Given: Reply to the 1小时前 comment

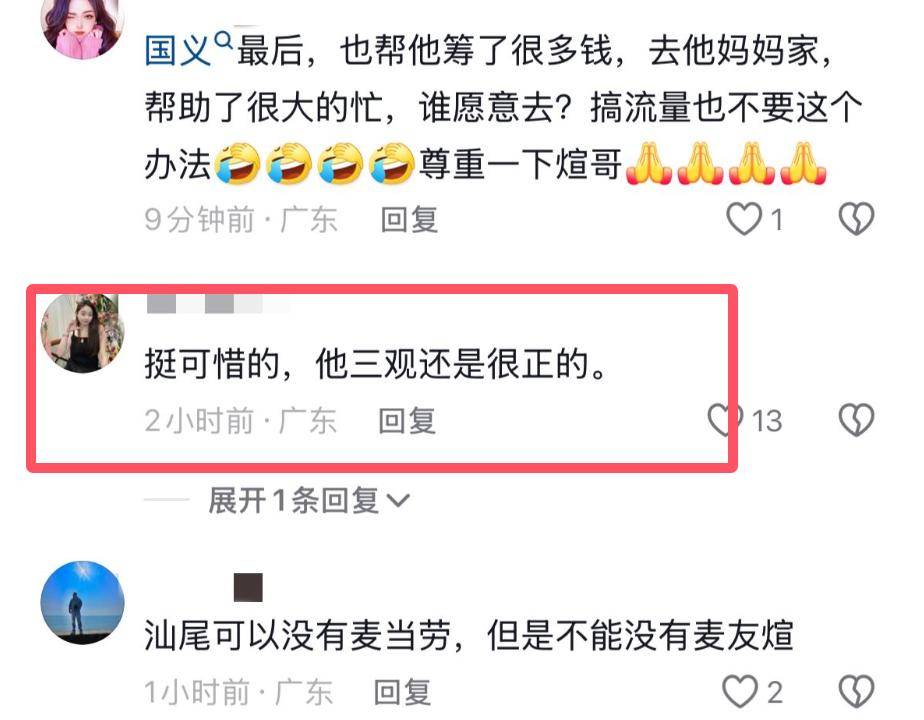Looking at the screenshot, I should (402, 692).
